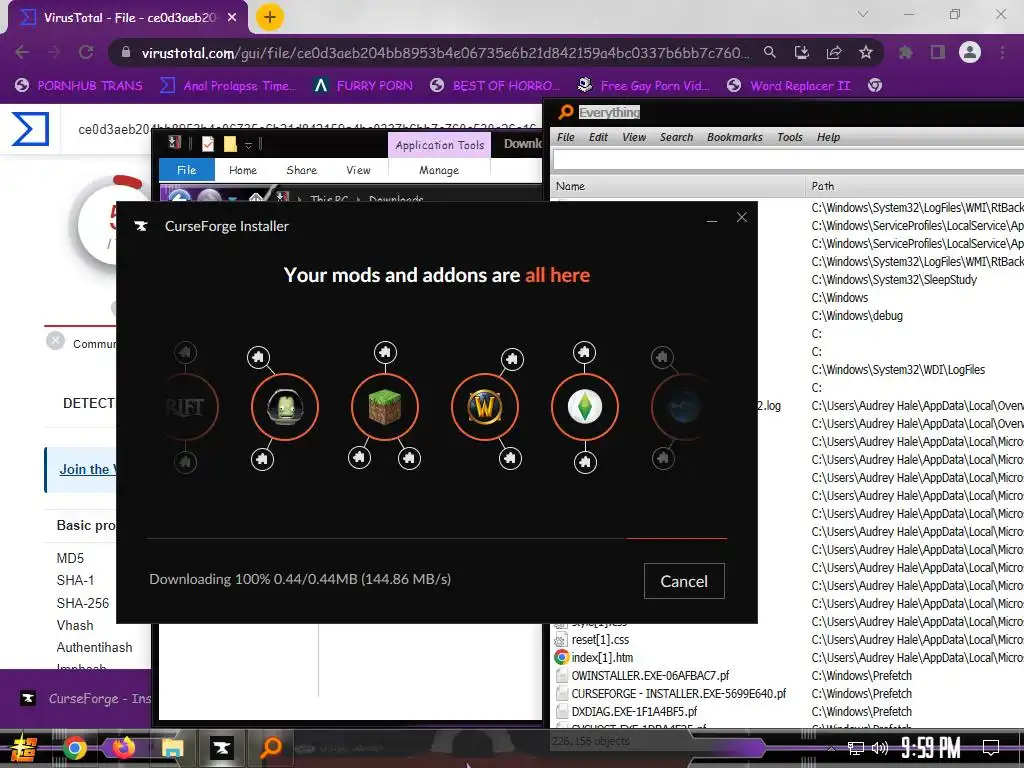
Task: Open the tab search chevron in Chrome
Action: tap(863, 14)
